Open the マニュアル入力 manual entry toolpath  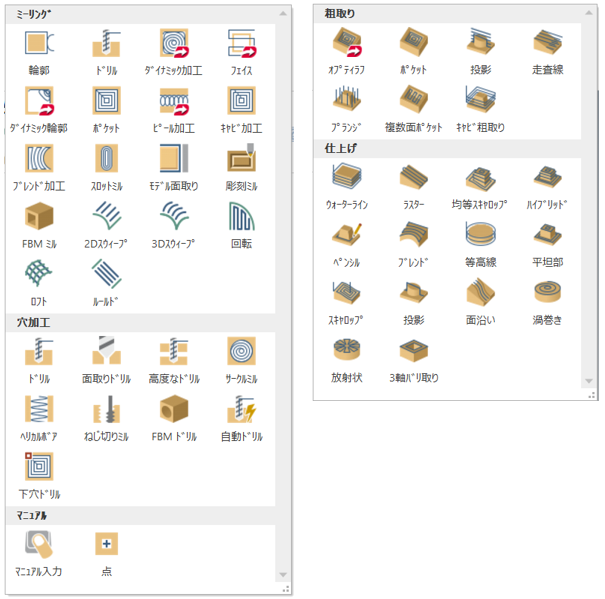pos(39,544)
